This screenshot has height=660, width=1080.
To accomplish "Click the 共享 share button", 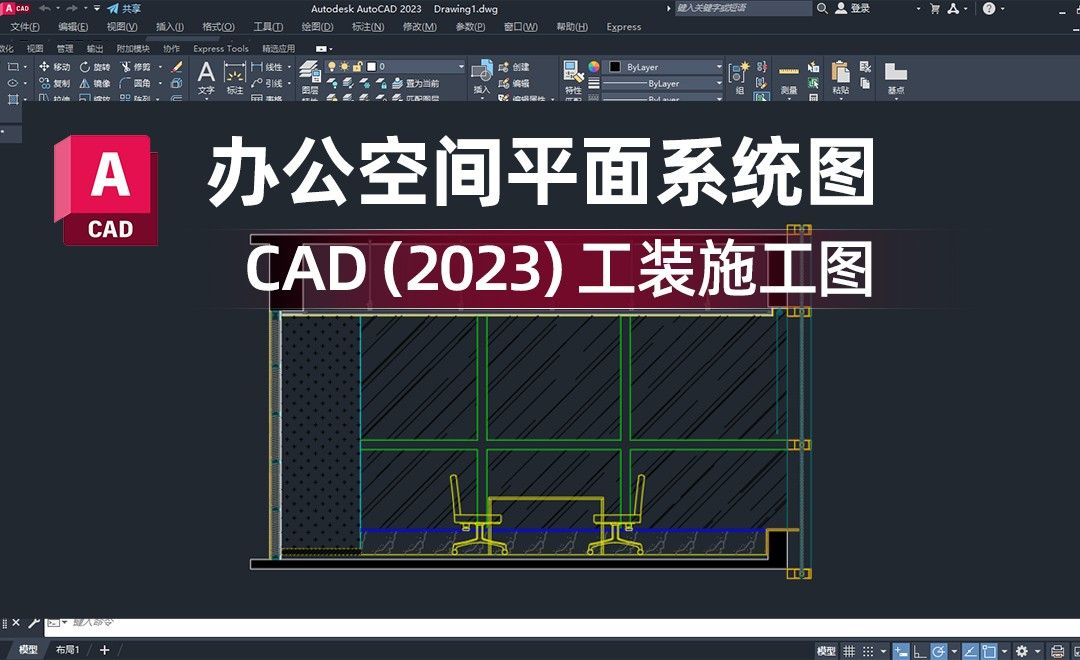I will 124,8.
